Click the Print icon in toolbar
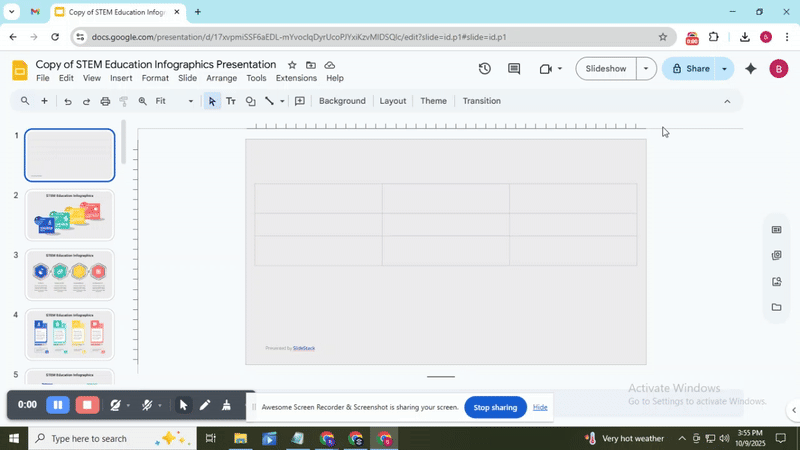800x450 pixels. 105,101
